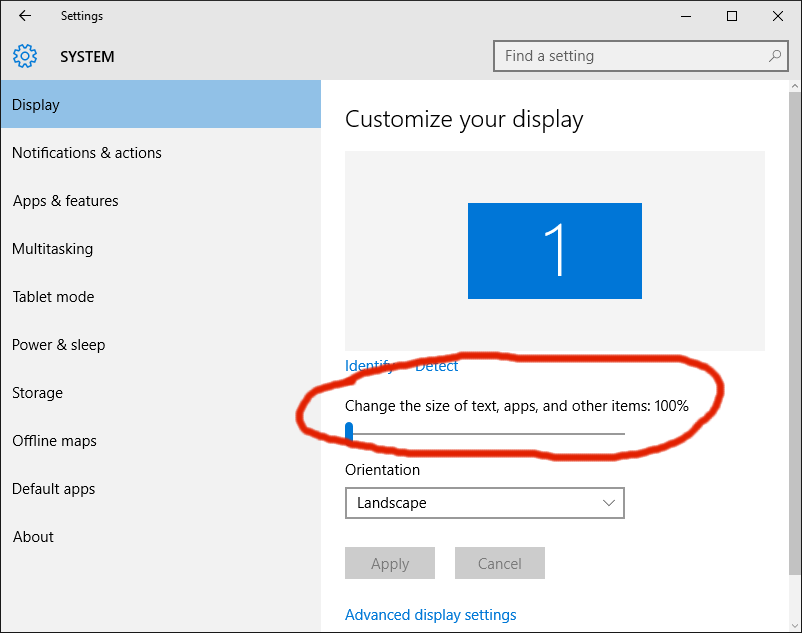
Task: Close the Settings window
Action: pyautogui.click(x=778, y=16)
